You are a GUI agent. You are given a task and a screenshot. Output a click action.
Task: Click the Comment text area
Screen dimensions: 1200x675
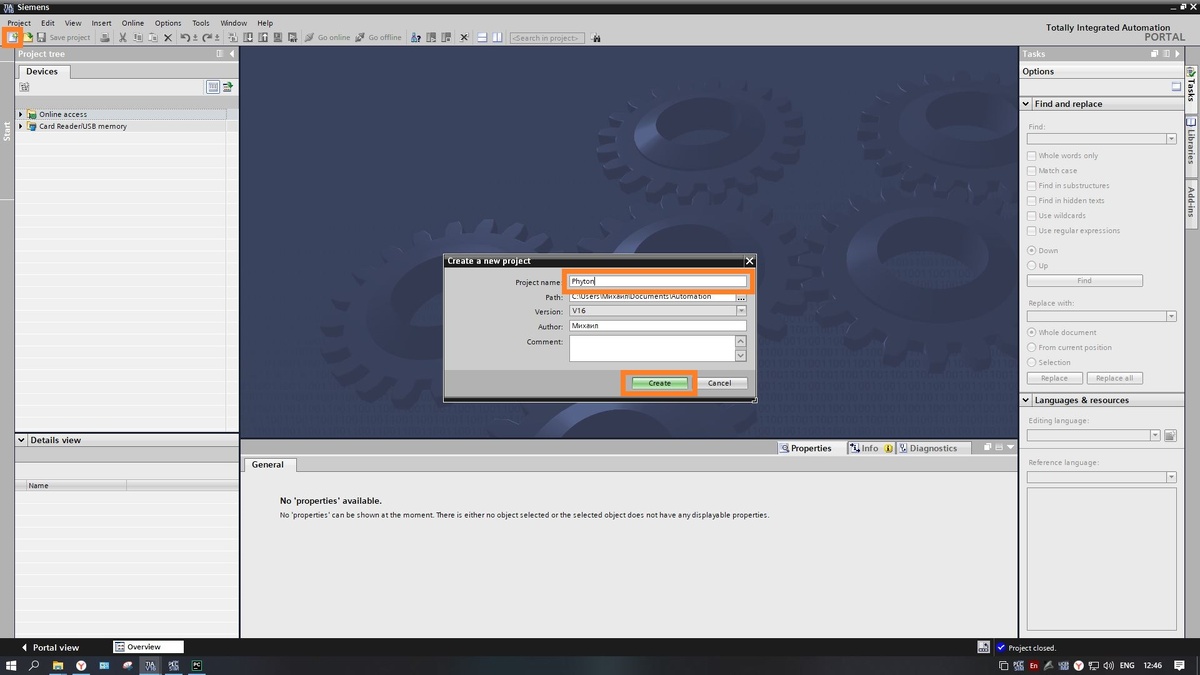[x=652, y=348]
